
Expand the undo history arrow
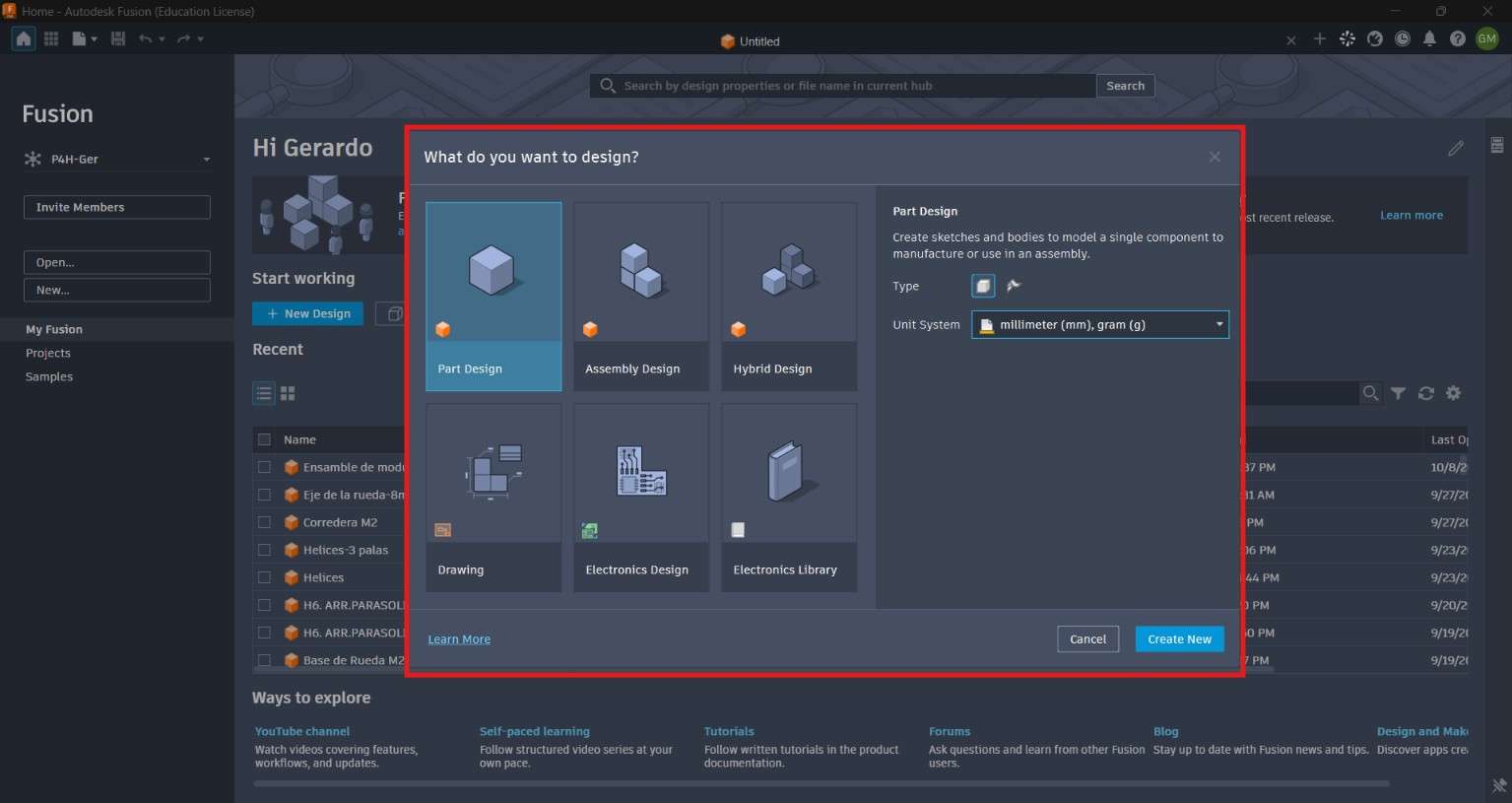(x=163, y=39)
